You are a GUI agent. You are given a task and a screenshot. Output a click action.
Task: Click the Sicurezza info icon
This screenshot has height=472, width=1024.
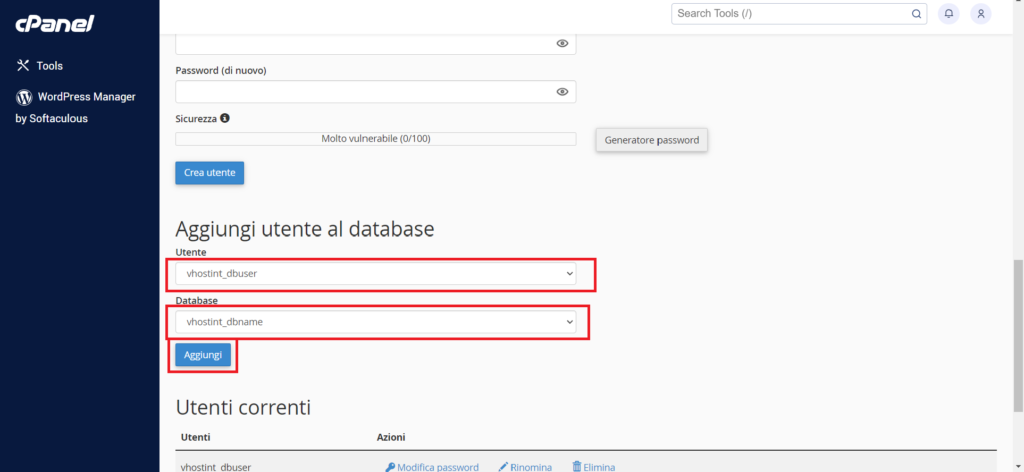225,118
